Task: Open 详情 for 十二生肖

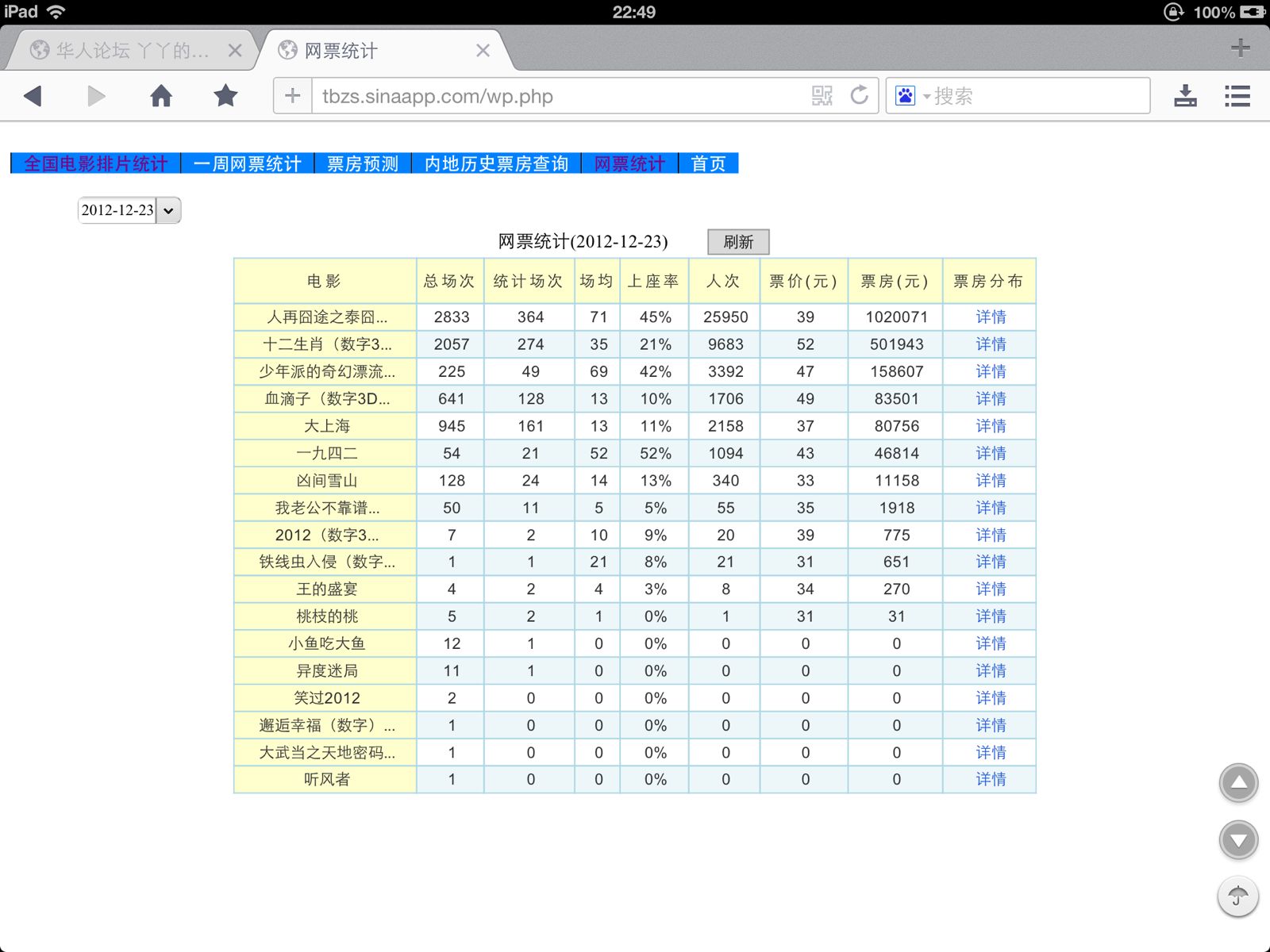Action: click(991, 344)
